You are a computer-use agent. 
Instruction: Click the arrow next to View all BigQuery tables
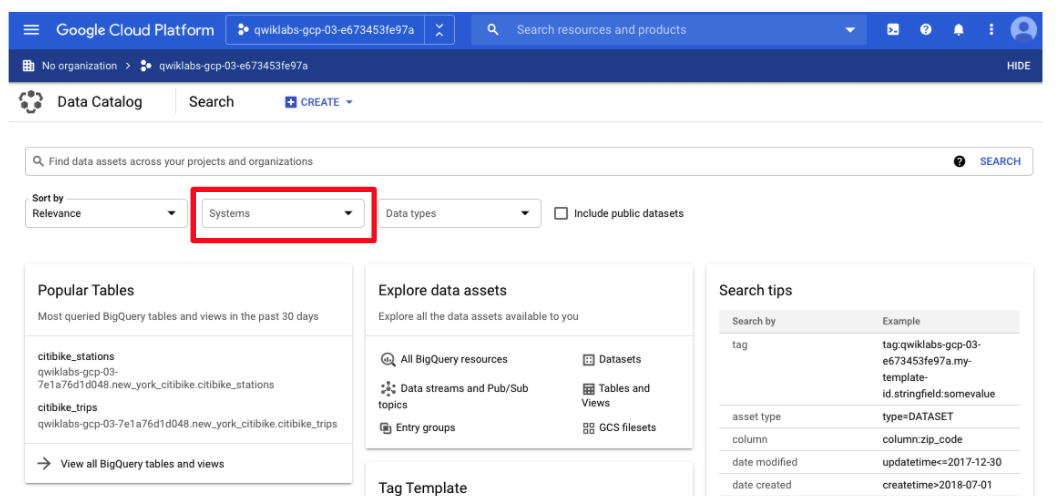coord(44,463)
